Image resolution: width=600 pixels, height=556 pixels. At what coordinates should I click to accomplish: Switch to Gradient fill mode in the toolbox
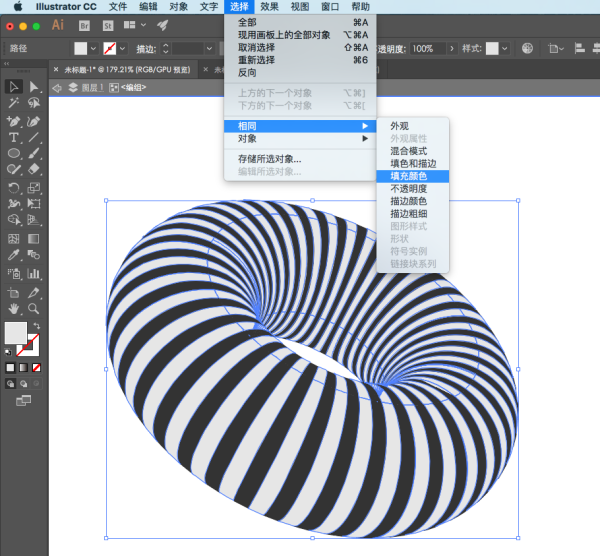pyautogui.click(x=23, y=368)
